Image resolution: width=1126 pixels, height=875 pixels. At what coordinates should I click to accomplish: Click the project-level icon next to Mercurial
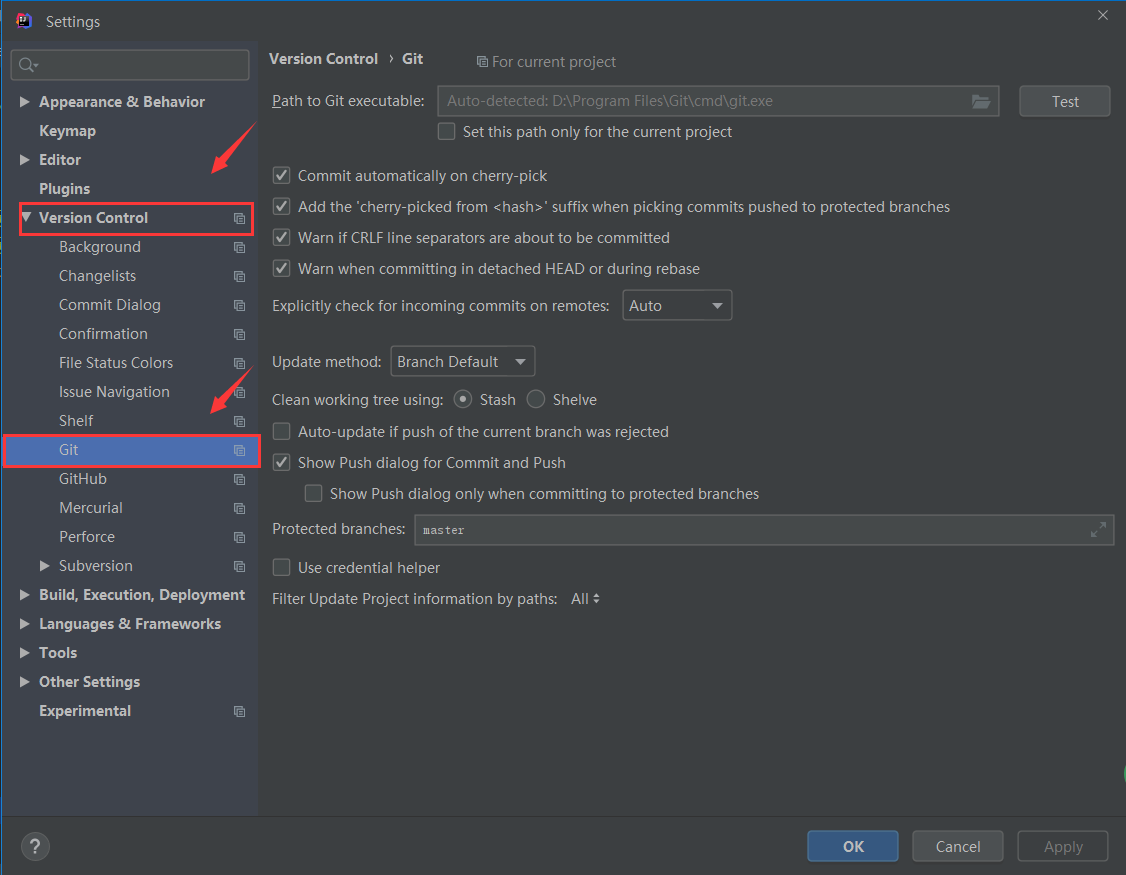pyautogui.click(x=240, y=509)
